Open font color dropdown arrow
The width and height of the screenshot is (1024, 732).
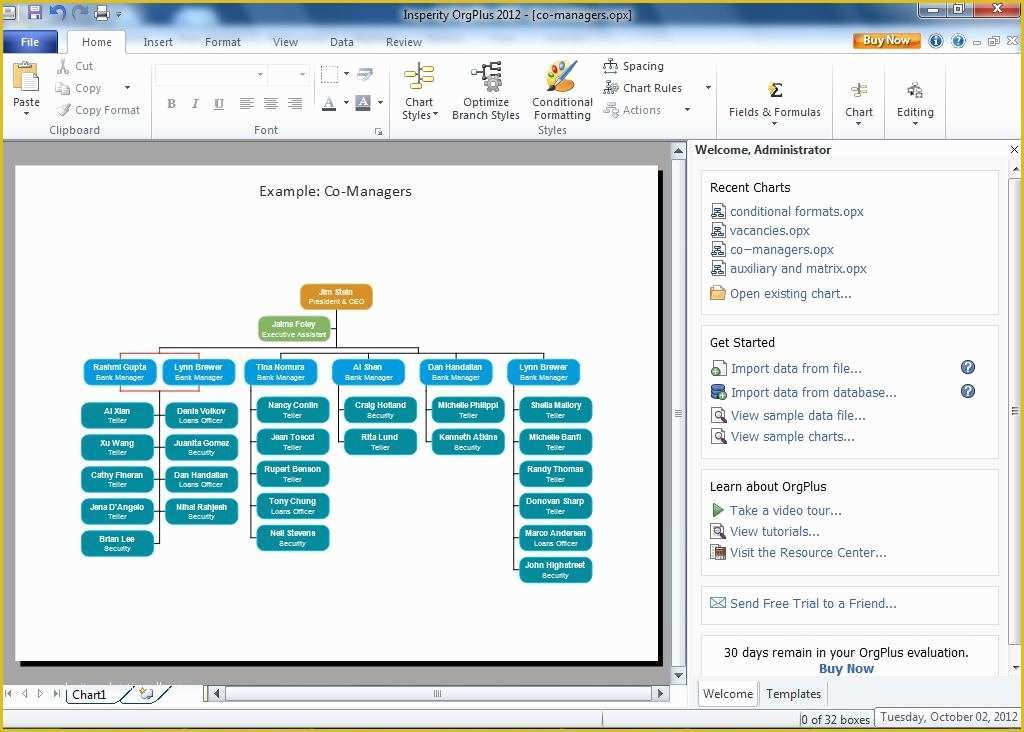346,103
